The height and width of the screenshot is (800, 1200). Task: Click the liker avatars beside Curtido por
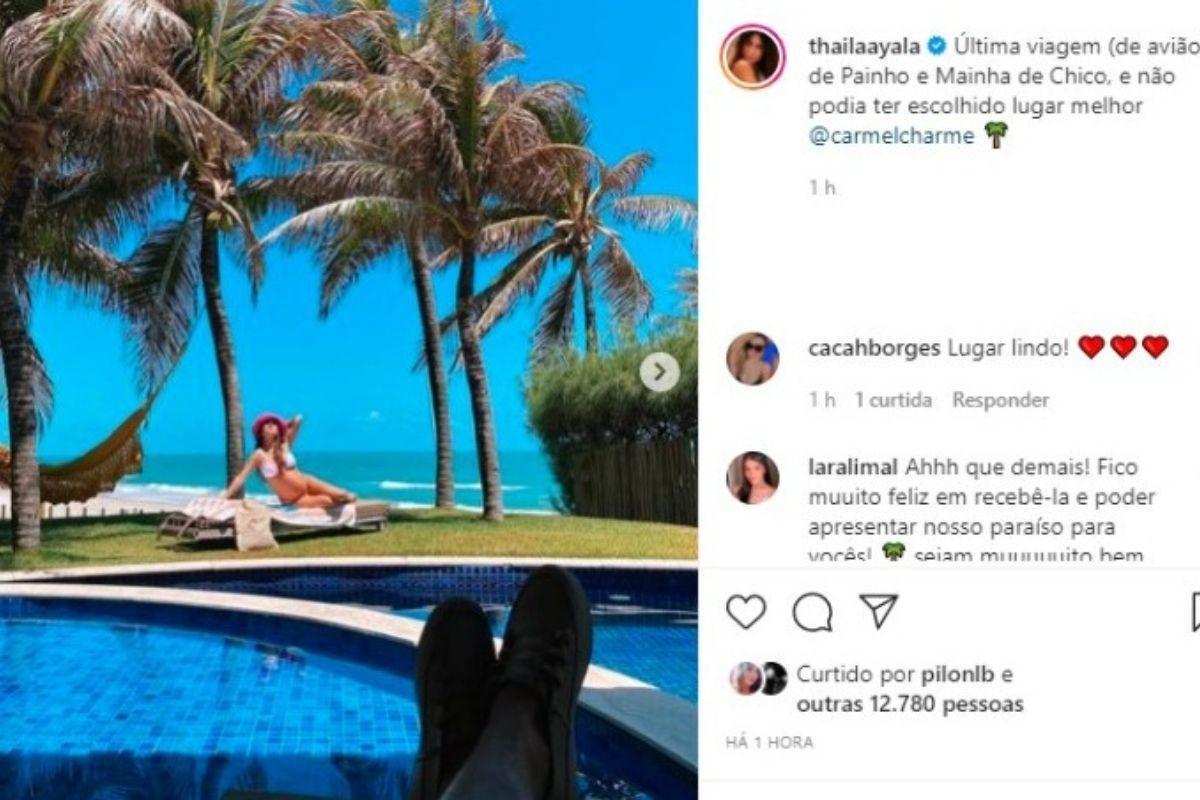pos(758,678)
